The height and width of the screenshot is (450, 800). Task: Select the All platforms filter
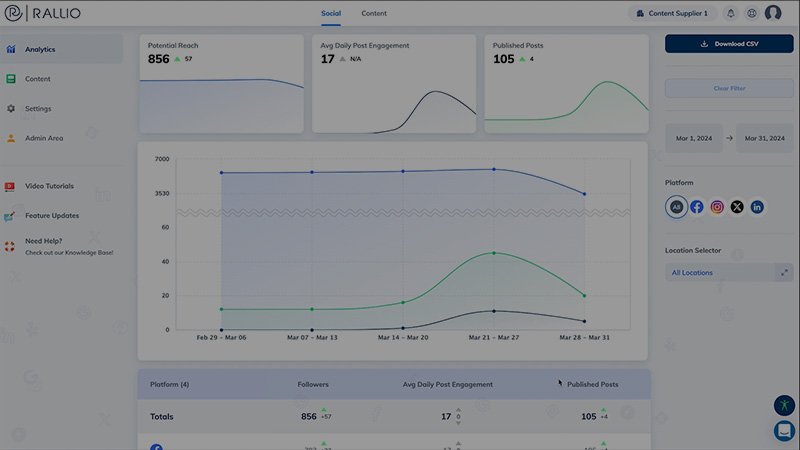coord(677,207)
